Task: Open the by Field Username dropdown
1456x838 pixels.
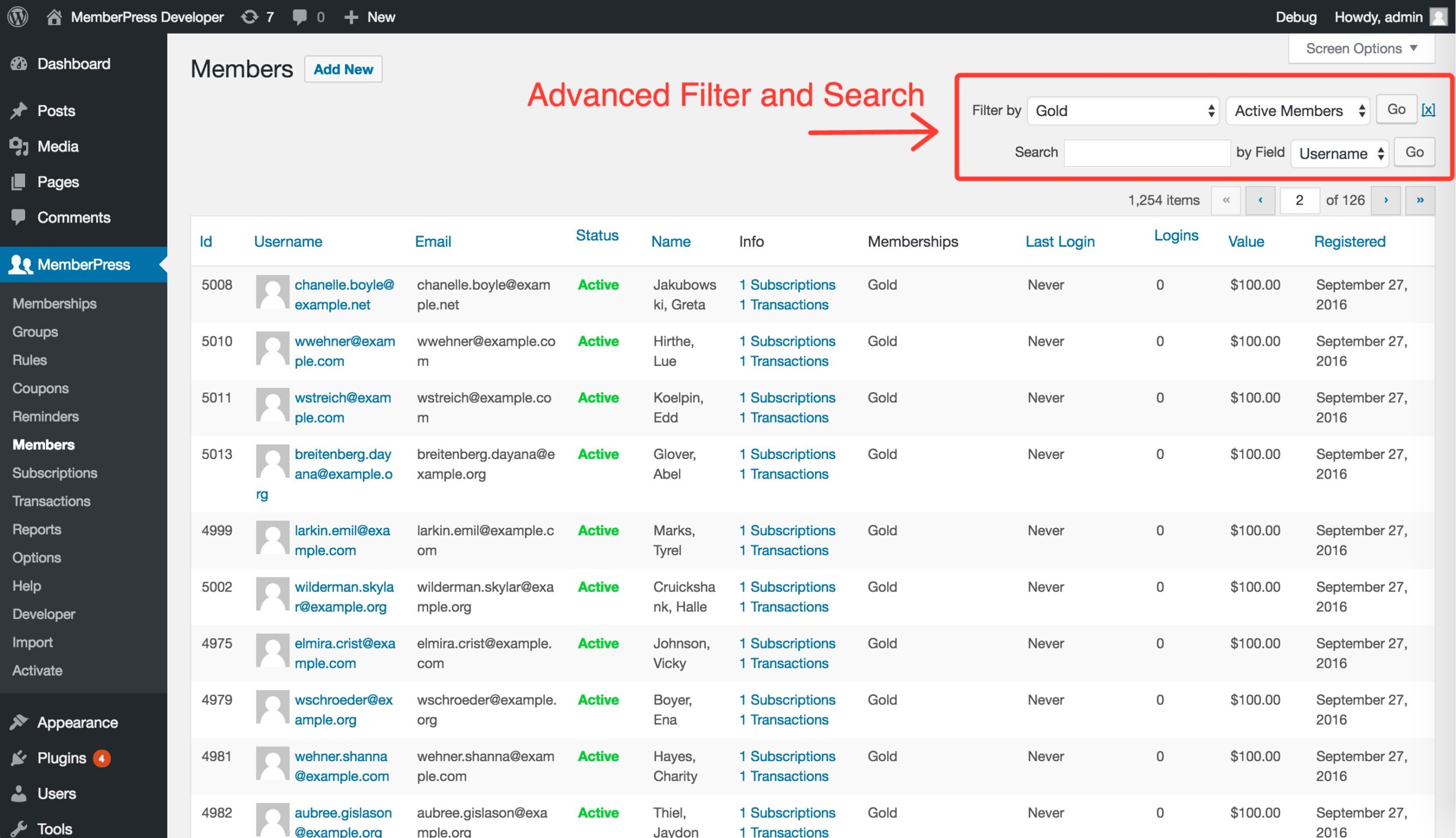Action: [x=1340, y=153]
